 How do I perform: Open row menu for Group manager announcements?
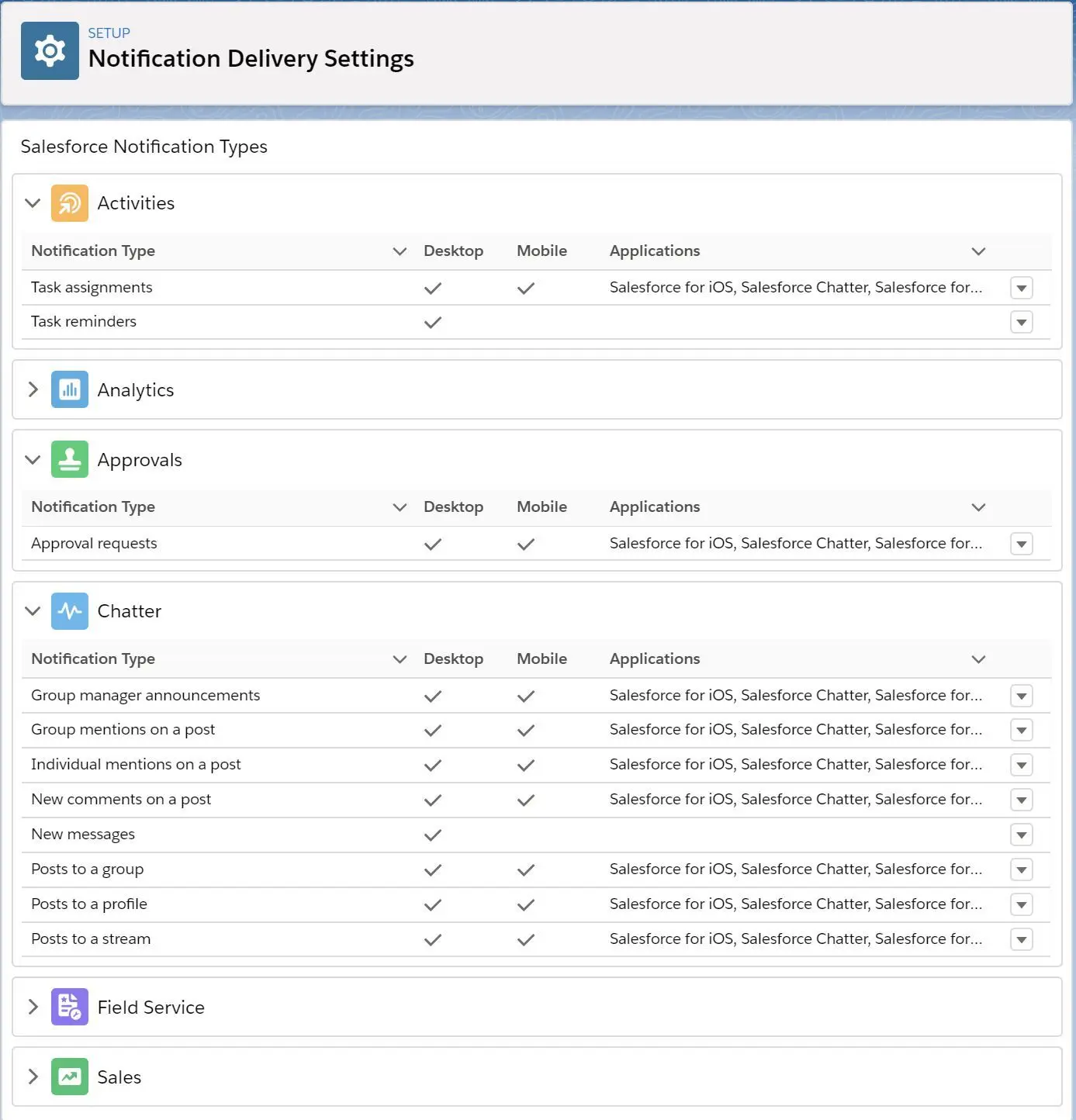[1022, 696]
